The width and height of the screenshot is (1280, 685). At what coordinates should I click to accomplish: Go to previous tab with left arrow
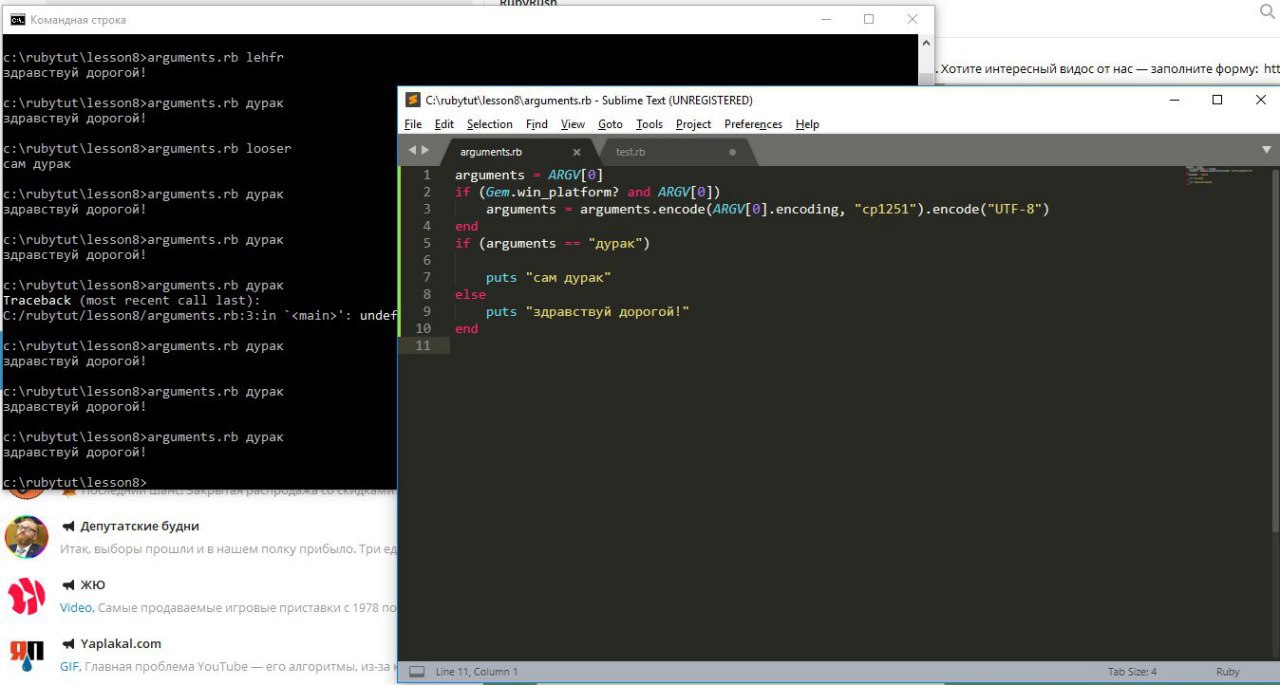point(412,151)
